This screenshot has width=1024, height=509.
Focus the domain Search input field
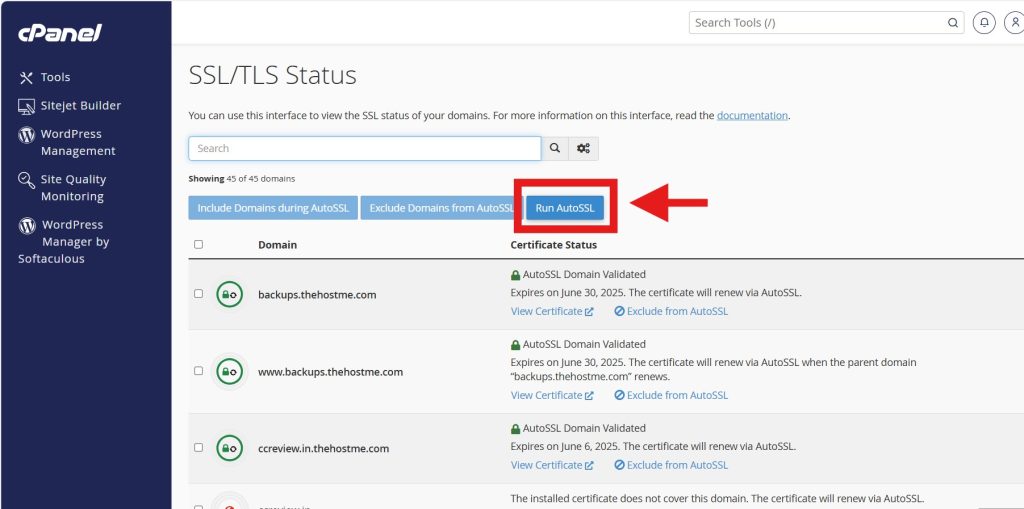[364, 149]
